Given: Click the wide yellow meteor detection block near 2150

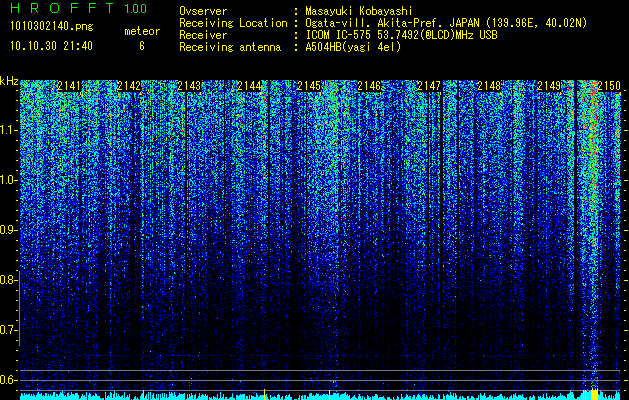Looking at the screenshot, I should point(594,394).
